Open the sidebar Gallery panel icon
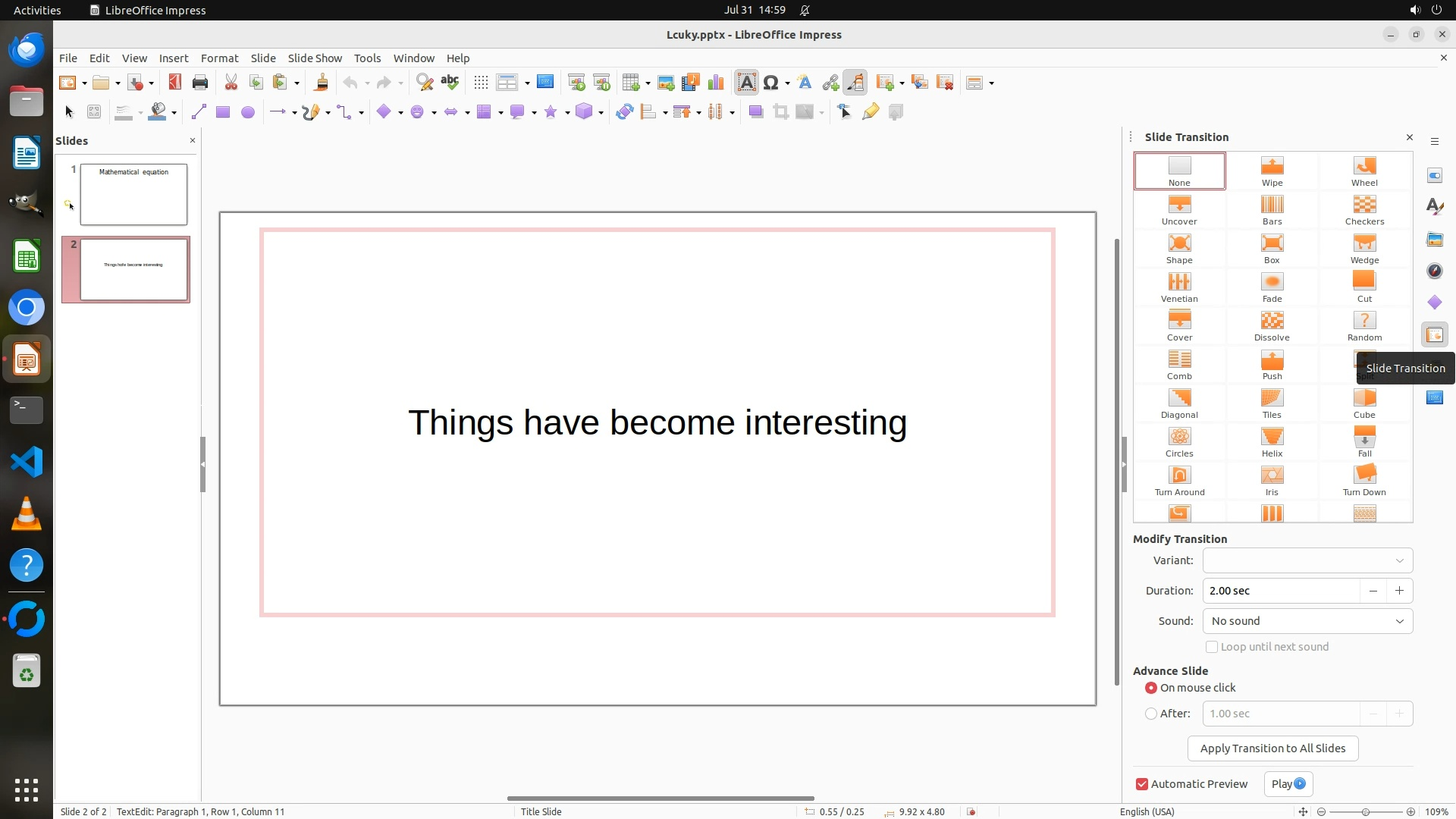The height and width of the screenshot is (819, 1456). [1434, 240]
